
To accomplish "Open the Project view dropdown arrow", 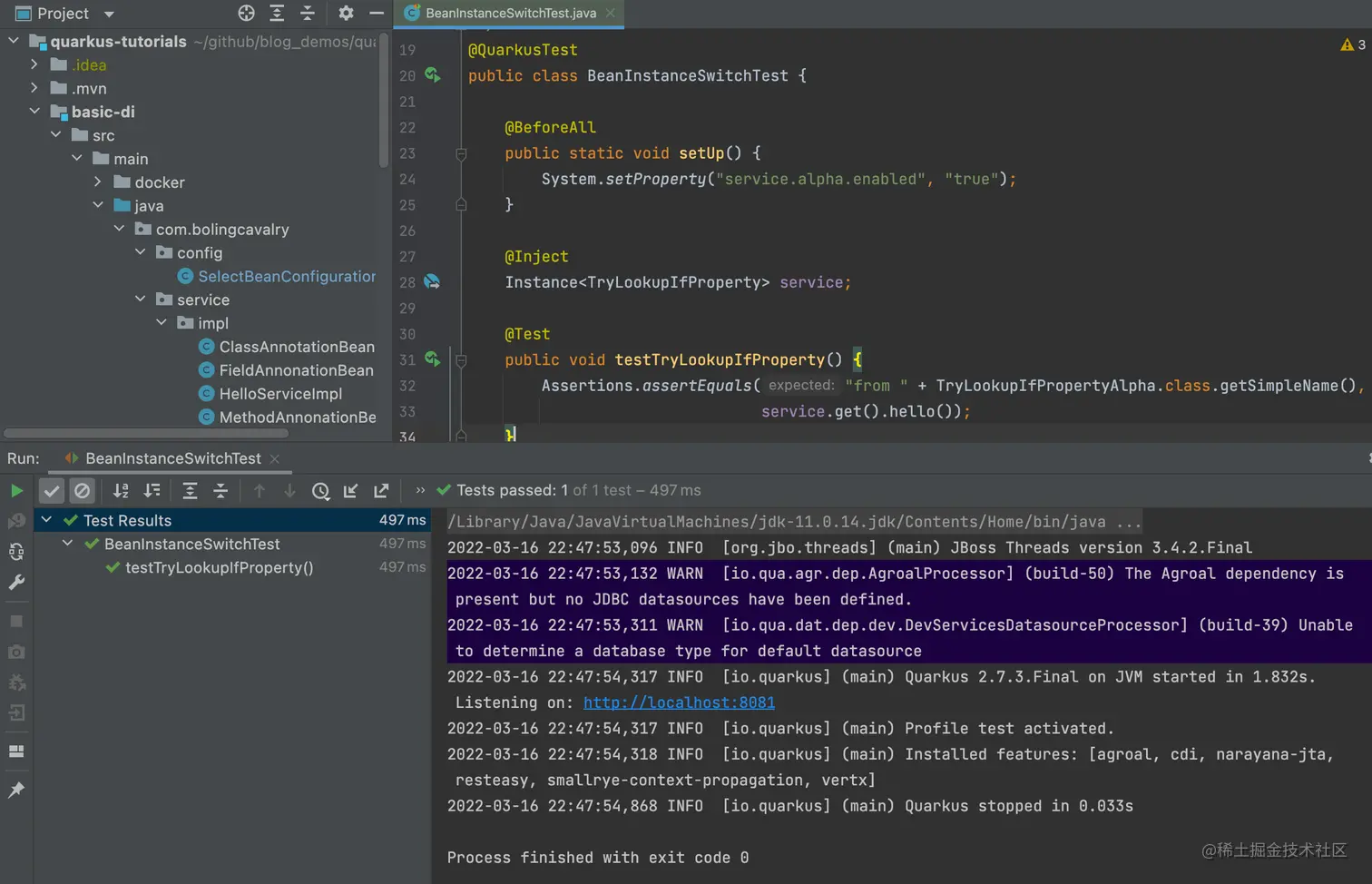I will pos(109,14).
